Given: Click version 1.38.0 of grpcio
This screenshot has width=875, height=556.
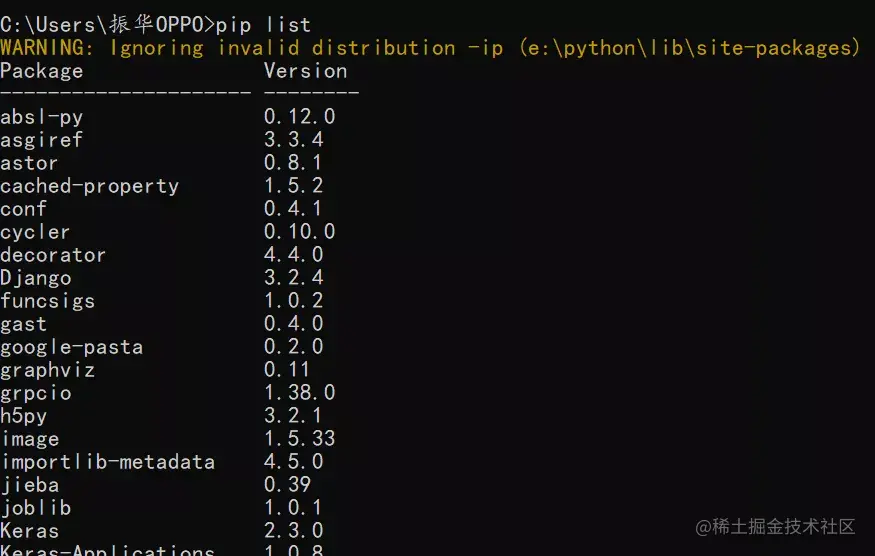Looking at the screenshot, I should point(300,392).
